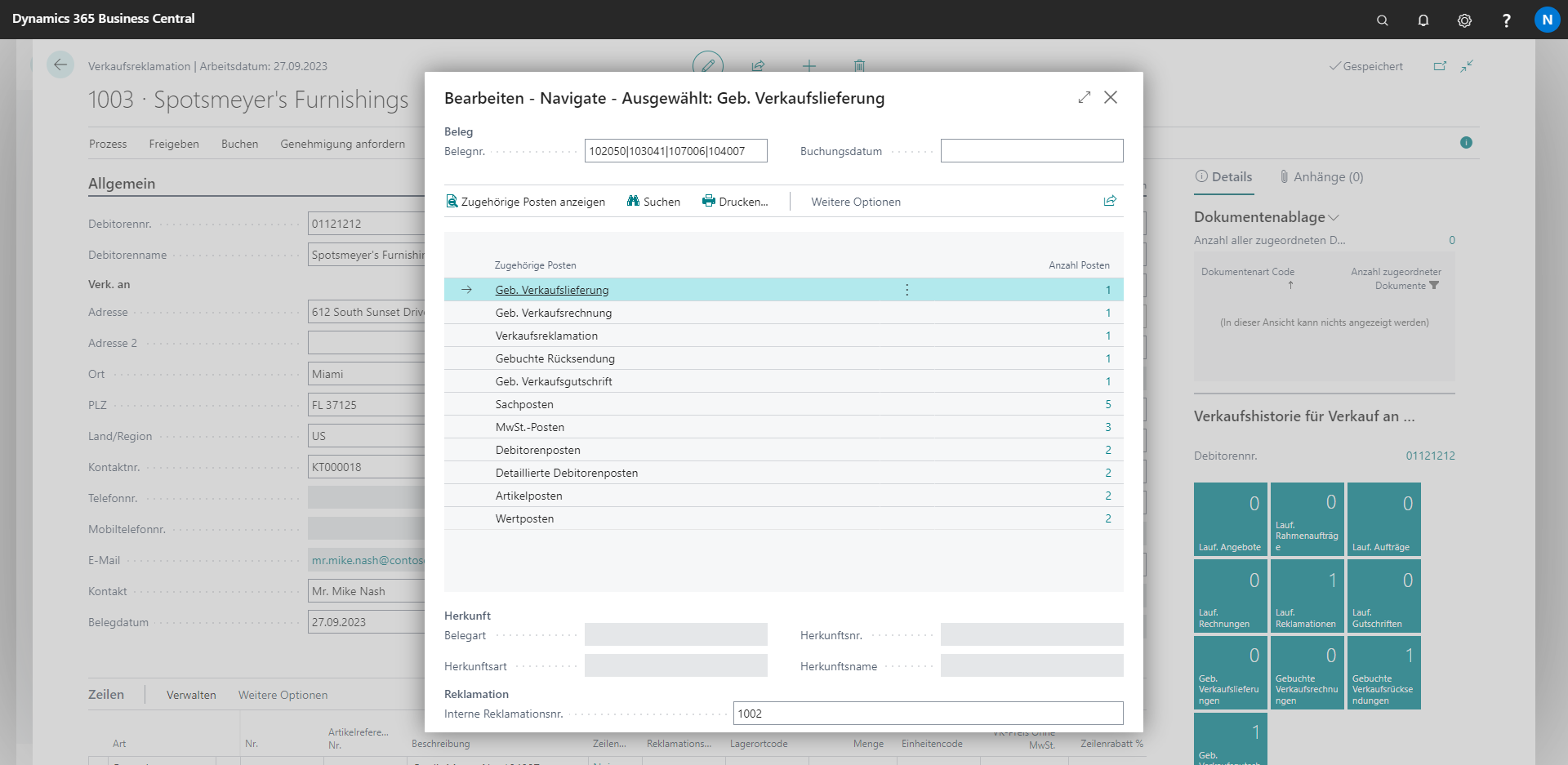The image size is (1568, 765).
Task: Close the Navigate dialog
Action: (x=1111, y=97)
